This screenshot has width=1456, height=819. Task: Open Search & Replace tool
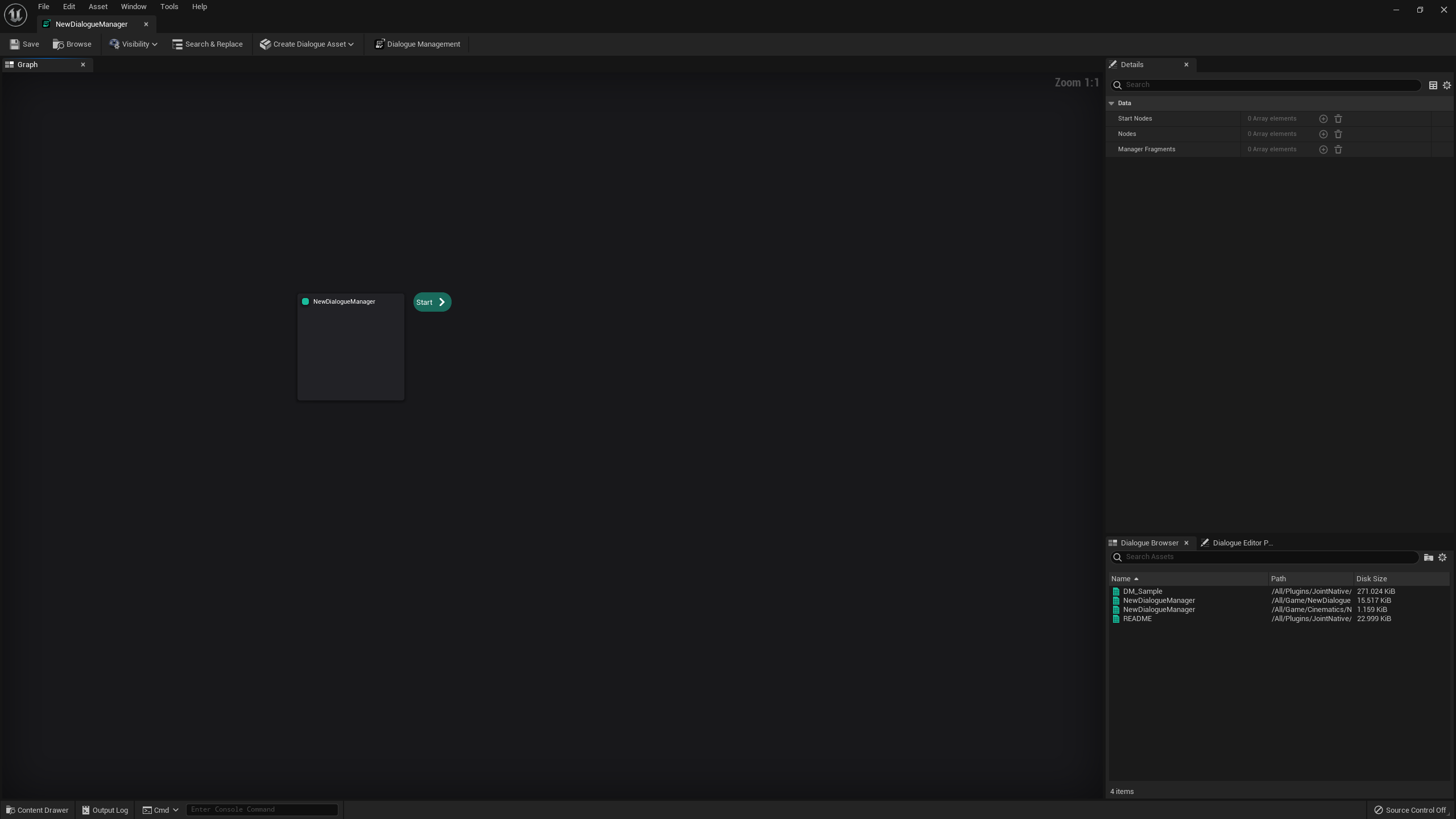click(208, 44)
